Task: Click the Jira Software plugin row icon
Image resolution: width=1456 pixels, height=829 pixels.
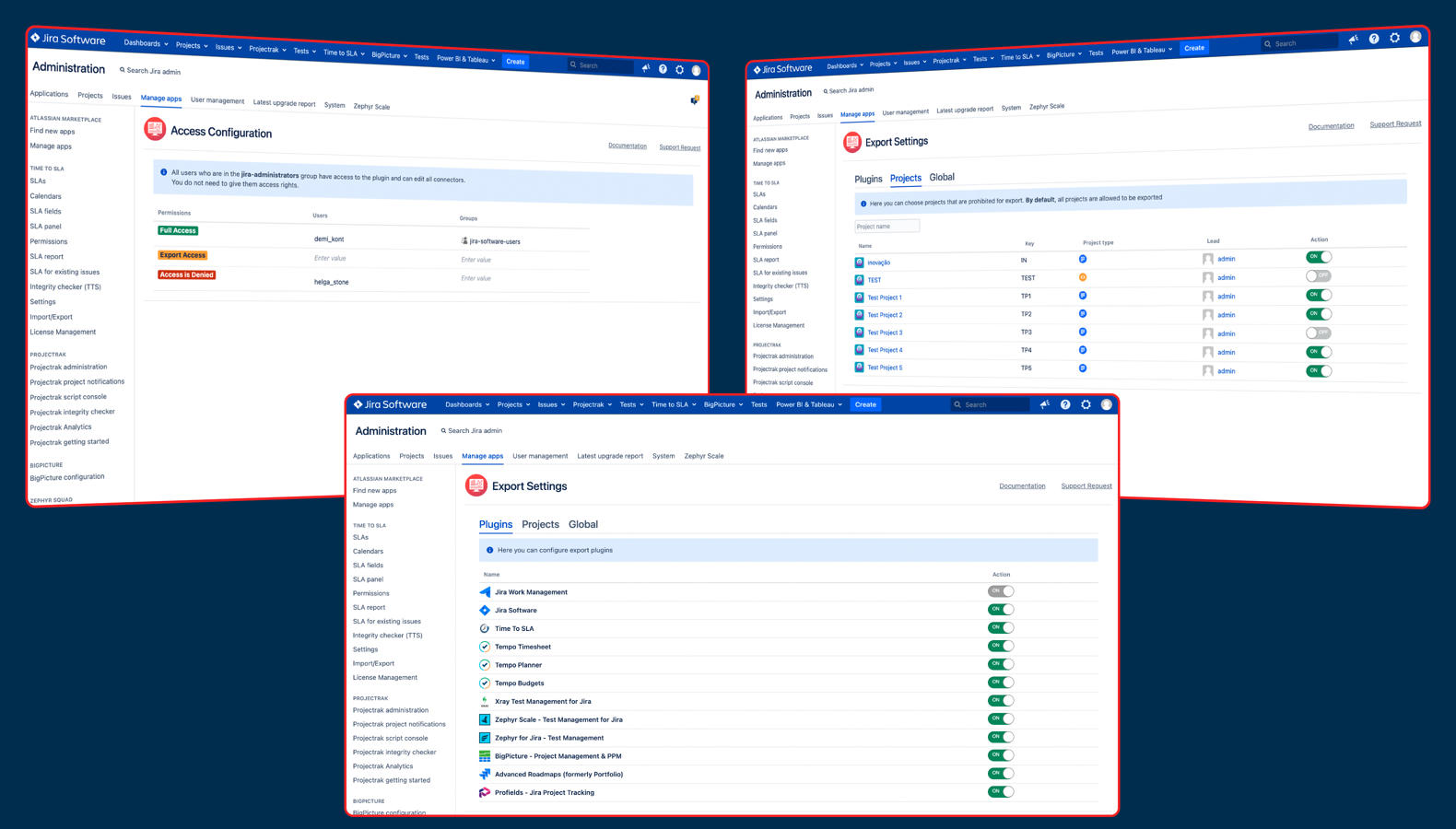Action: pos(485,610)
